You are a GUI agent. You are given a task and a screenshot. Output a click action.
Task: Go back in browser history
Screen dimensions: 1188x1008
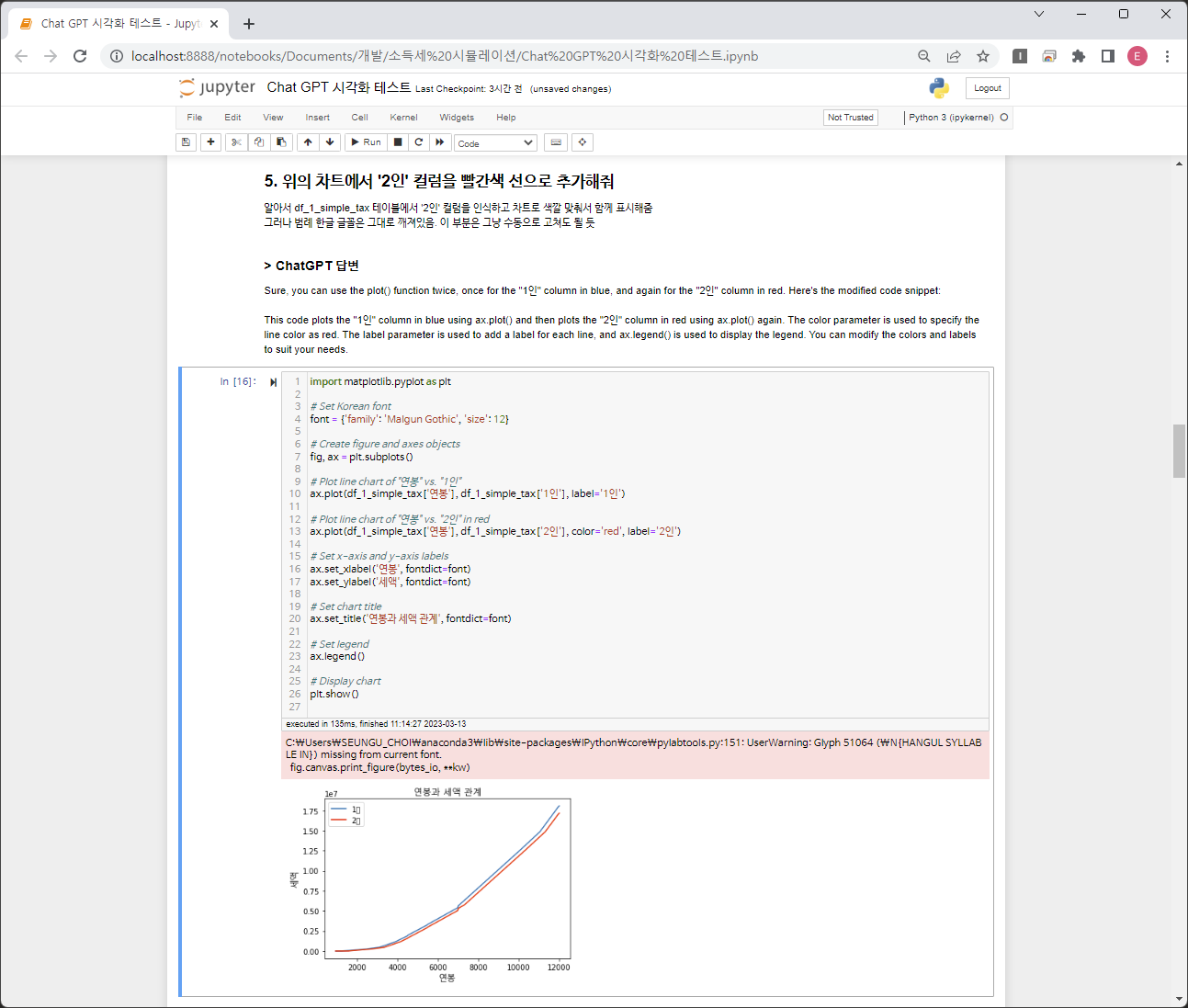(21, 56)
